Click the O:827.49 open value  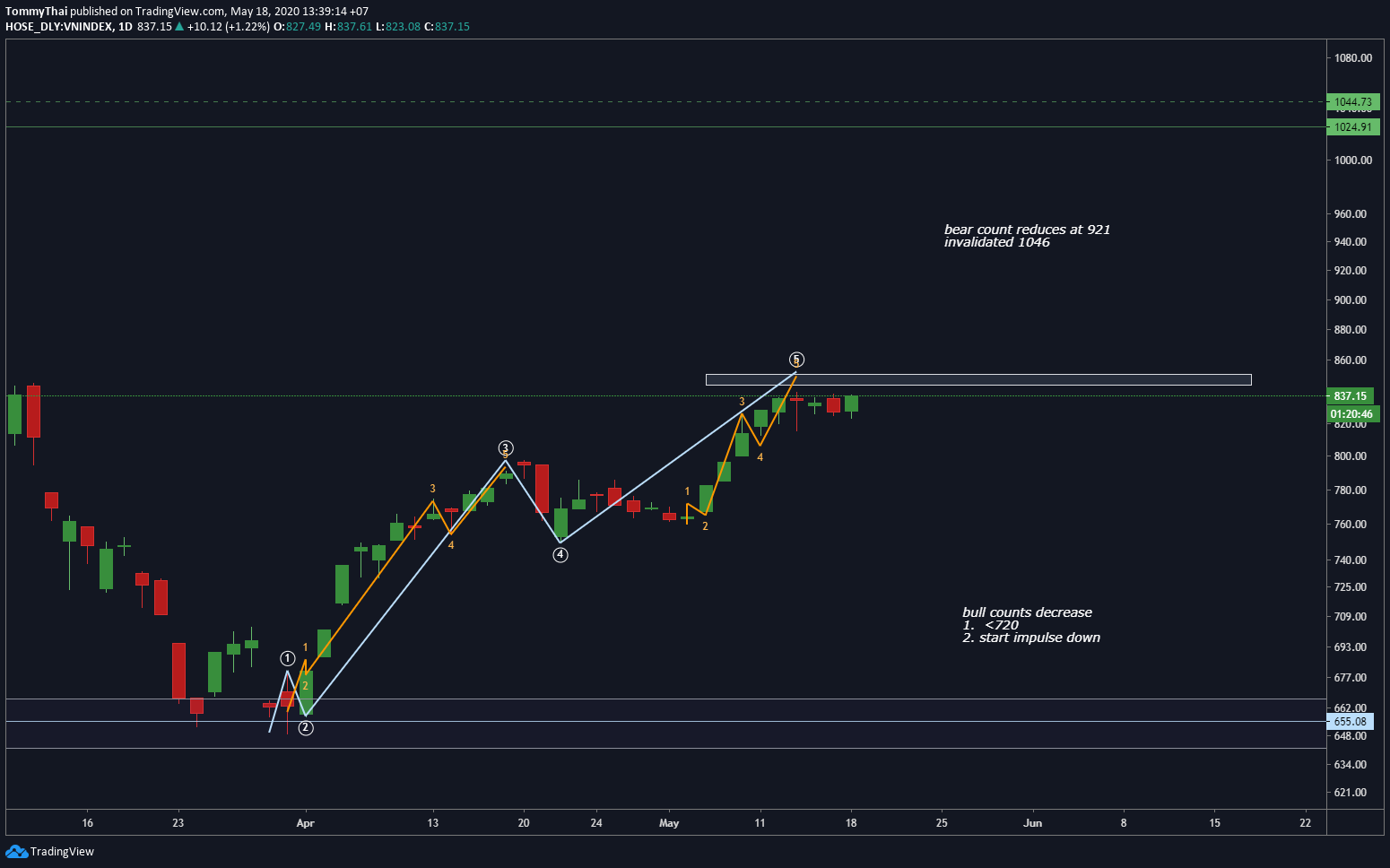pos(297,26)
